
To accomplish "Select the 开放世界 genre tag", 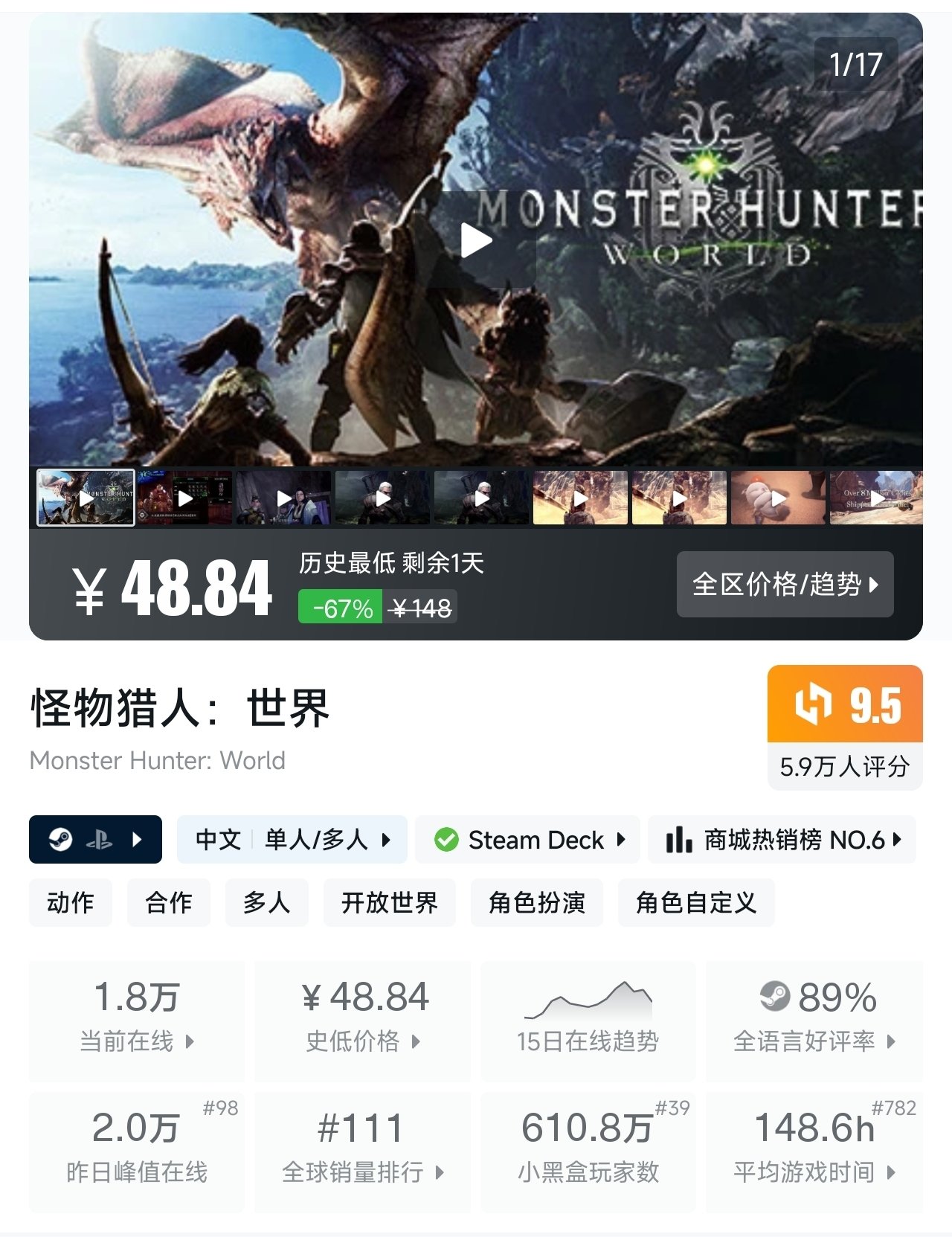I will (x=390, y=902).
